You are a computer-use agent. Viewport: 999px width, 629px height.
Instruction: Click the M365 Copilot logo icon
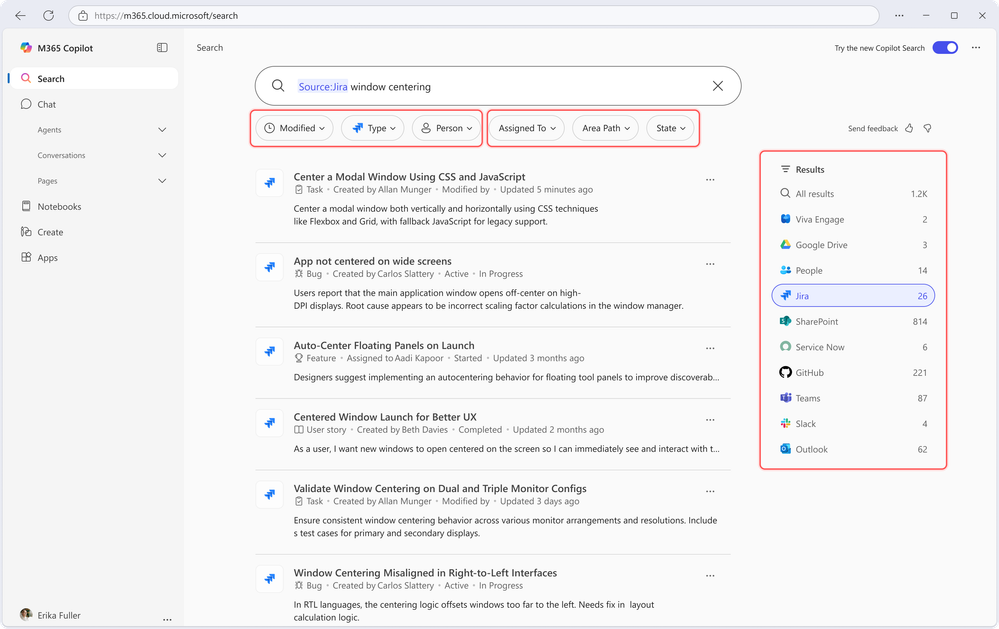tap(26, 48)
